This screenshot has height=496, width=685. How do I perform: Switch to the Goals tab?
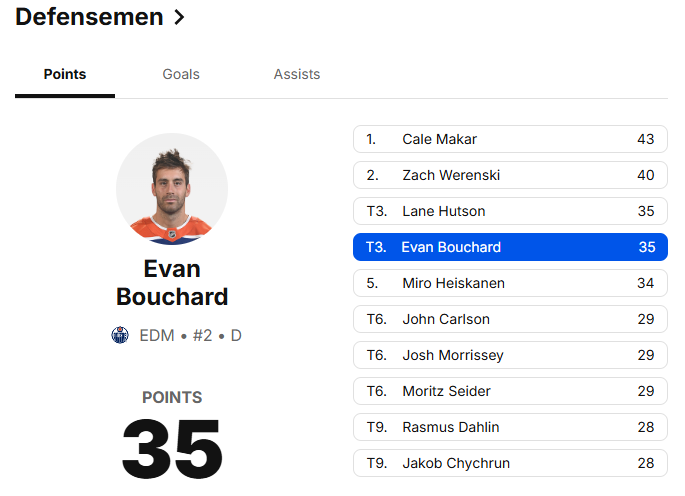181,74
